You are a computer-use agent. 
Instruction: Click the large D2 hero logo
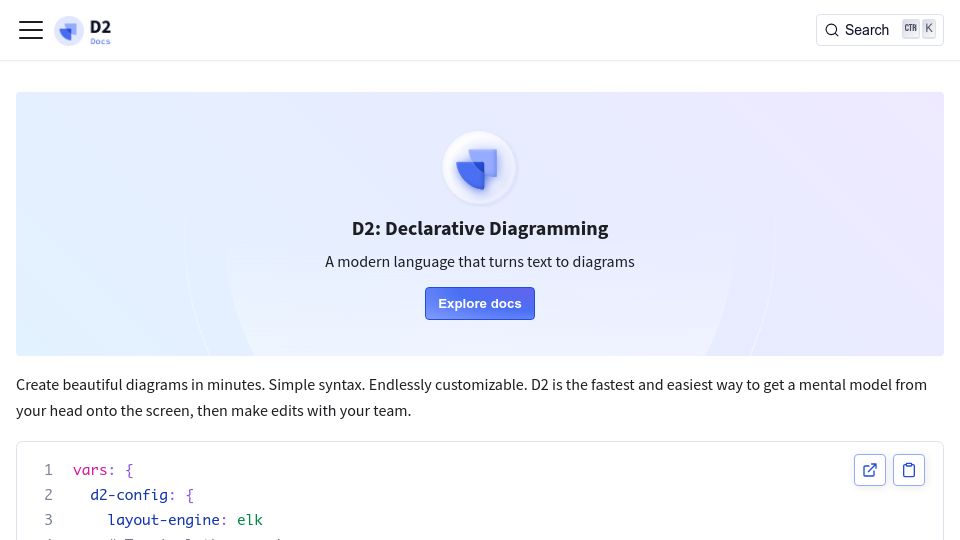tap(479, 168)
